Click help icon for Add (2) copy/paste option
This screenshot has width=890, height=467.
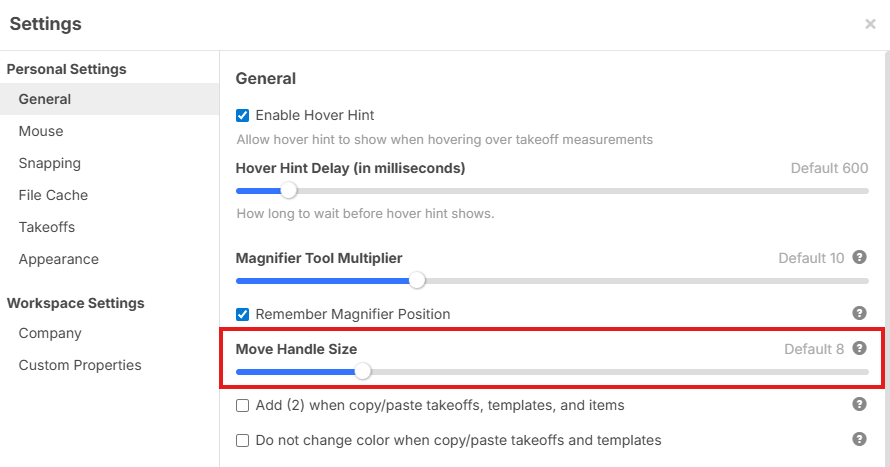pyautogui.click(x=859, y=404)
